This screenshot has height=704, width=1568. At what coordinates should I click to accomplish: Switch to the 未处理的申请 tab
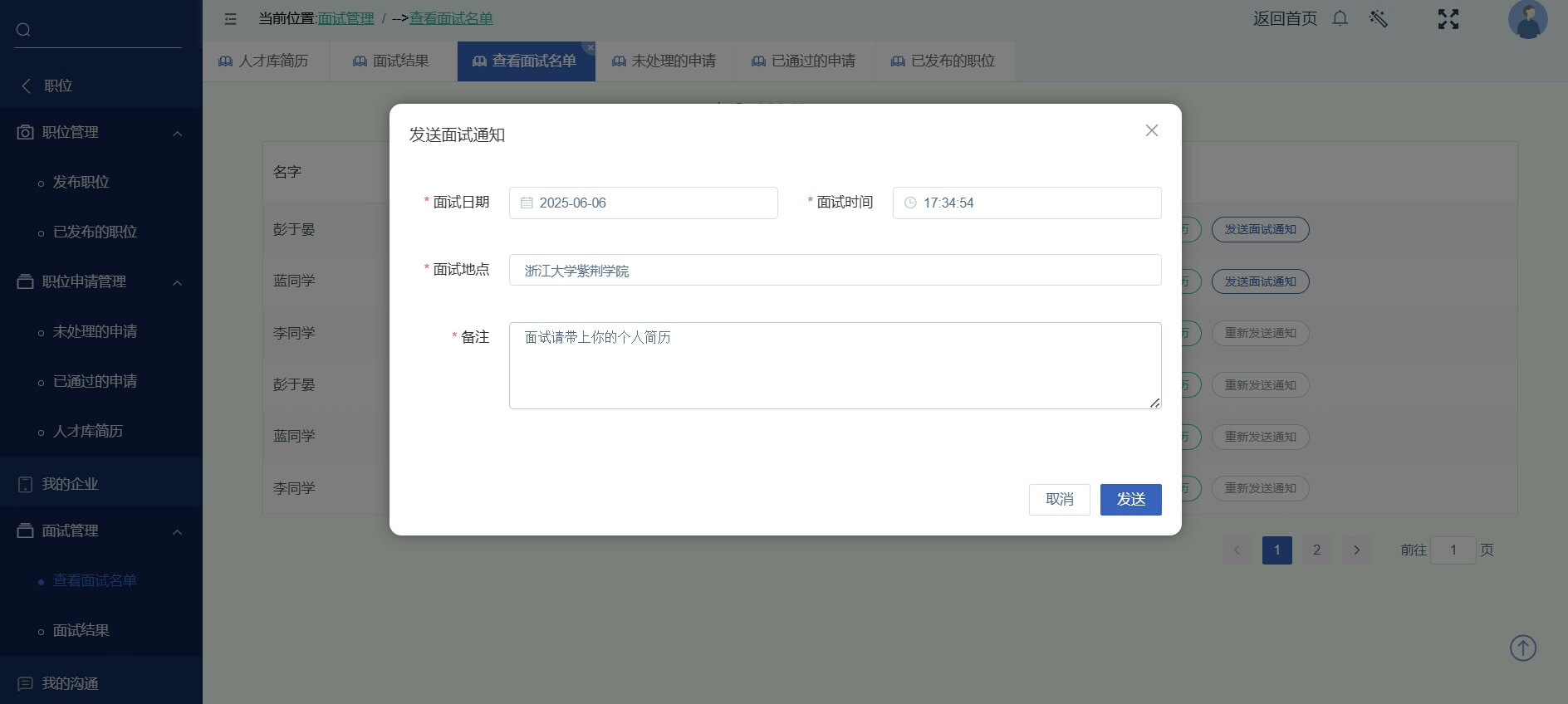(664, 61)
